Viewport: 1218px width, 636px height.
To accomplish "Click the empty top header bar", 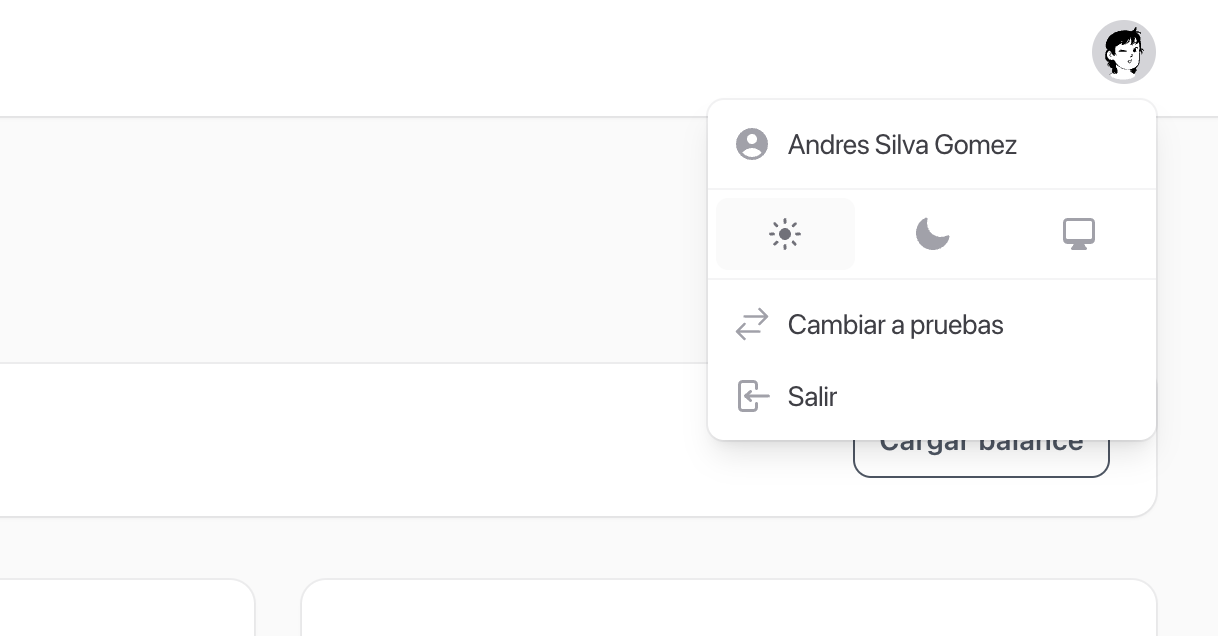I will tap(500, 58).
